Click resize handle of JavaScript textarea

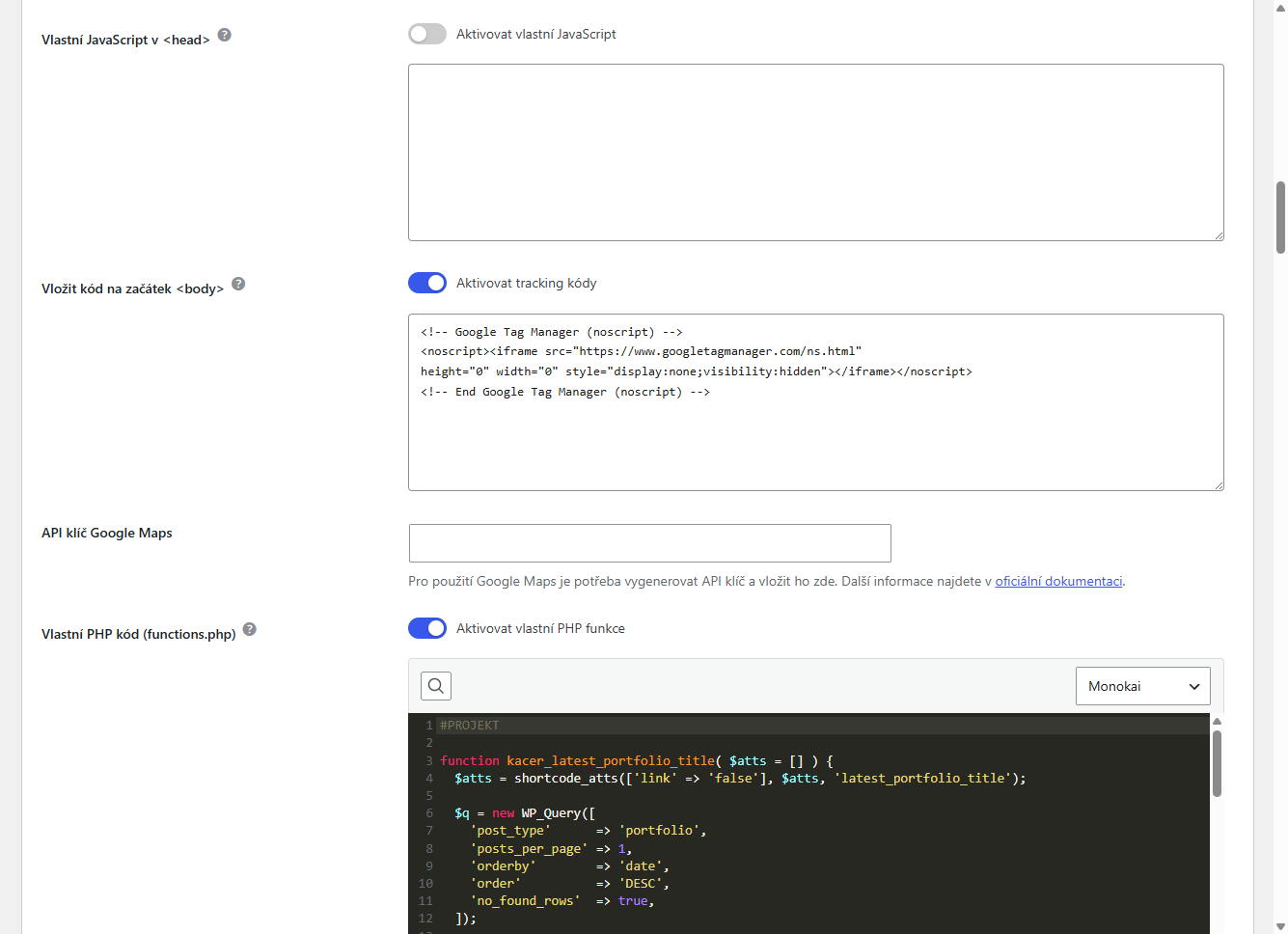tap(1219, 235)
